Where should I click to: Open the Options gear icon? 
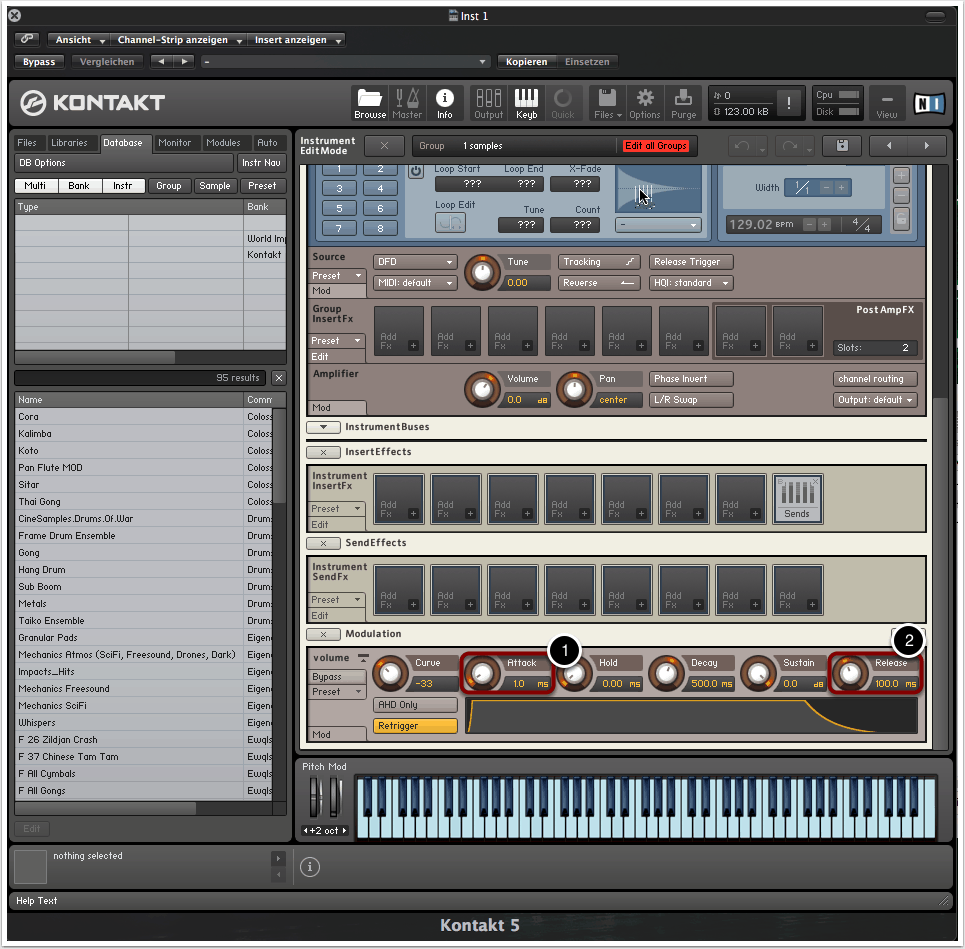point(645,102)
